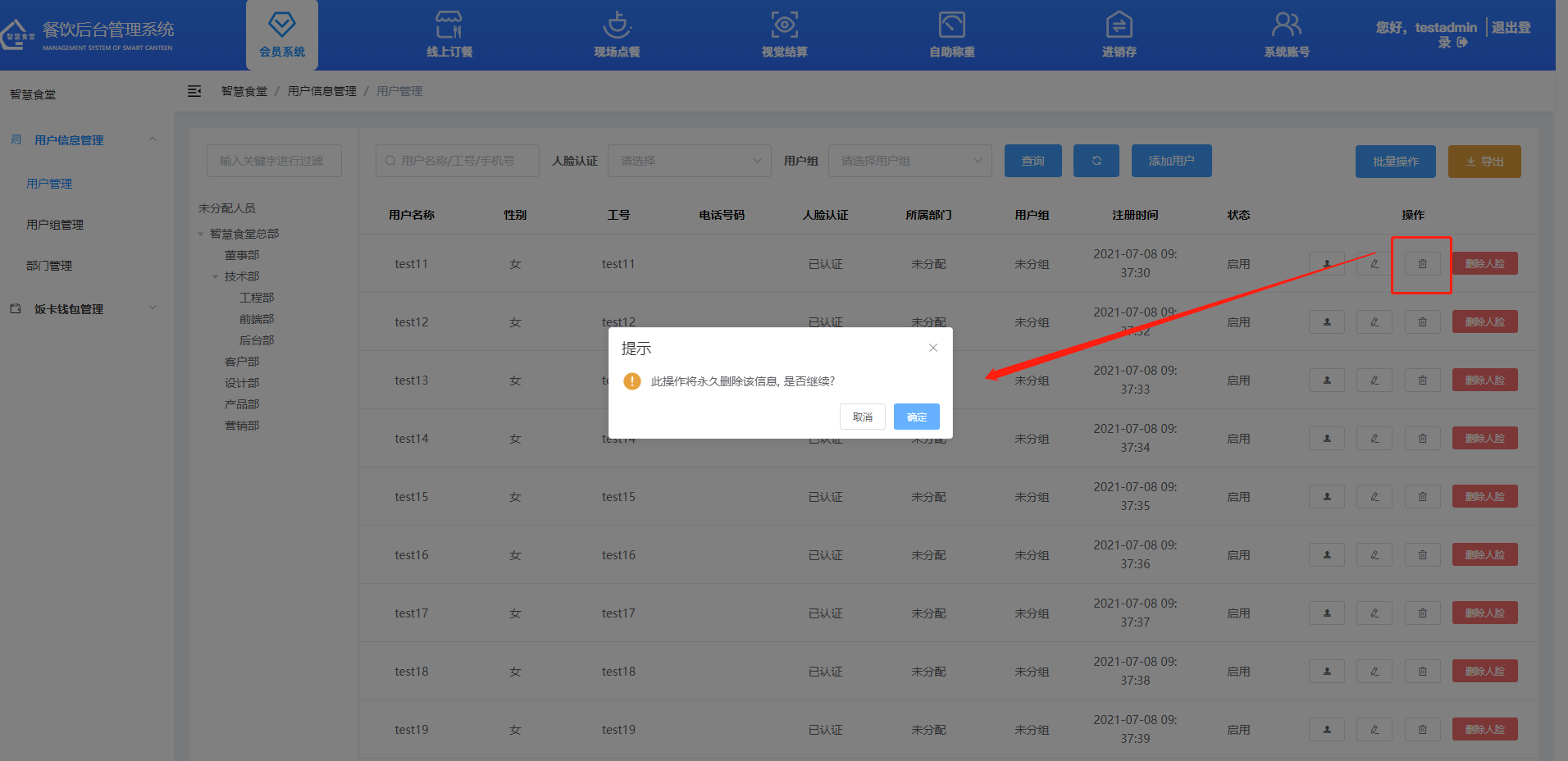Toggle the sidebar collapse hamburger icon
Screen dimensions: 1568x761
194,91
